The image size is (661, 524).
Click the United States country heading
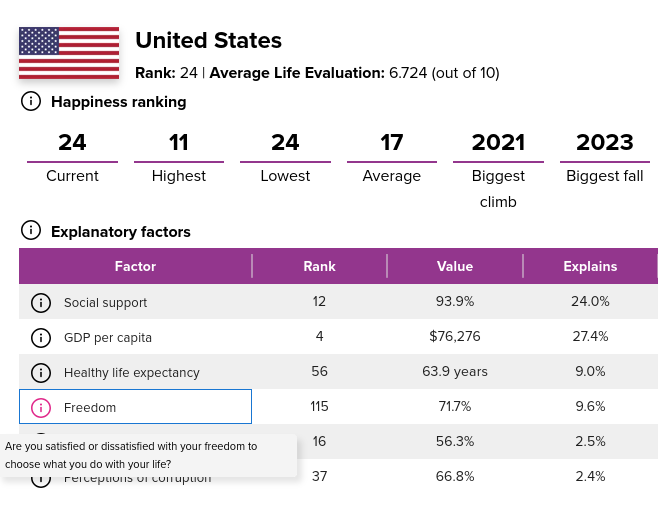pyautogui.click(x=208, y=41)
